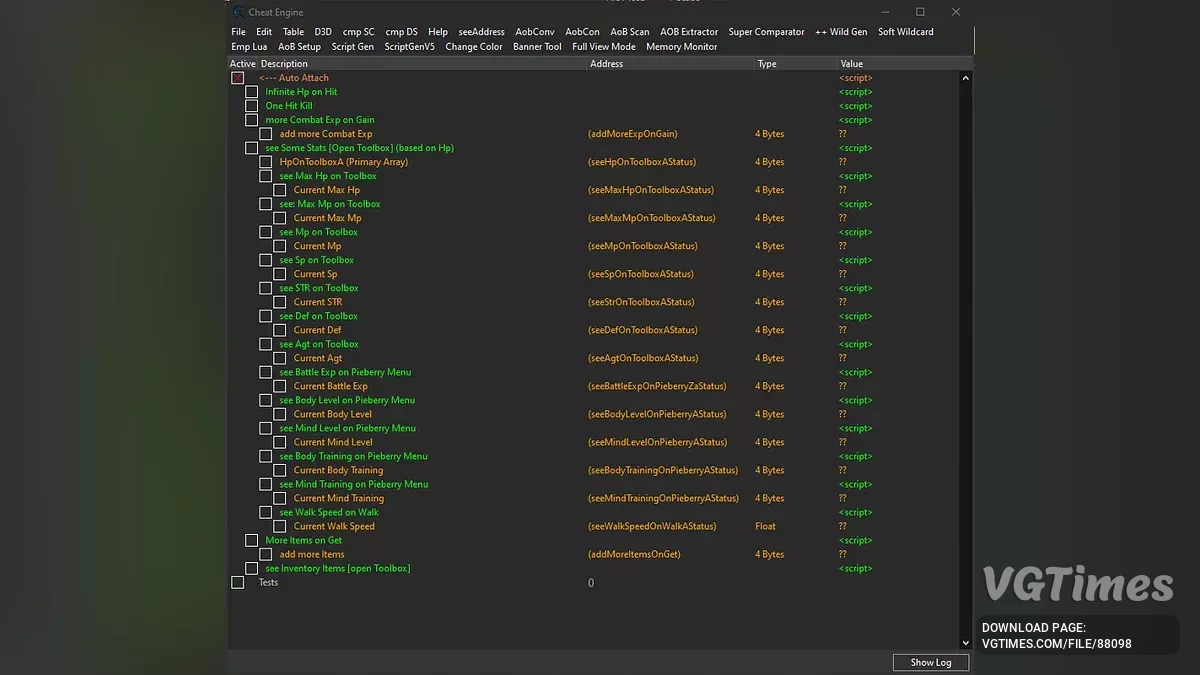Open the D3D menu
Screen dimensions: 1200x675
point(323,32)
